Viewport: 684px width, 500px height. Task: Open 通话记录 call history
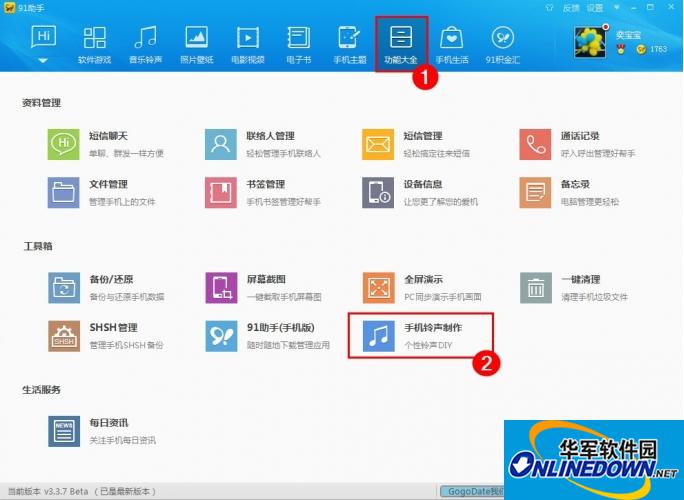tap(535, 144)
